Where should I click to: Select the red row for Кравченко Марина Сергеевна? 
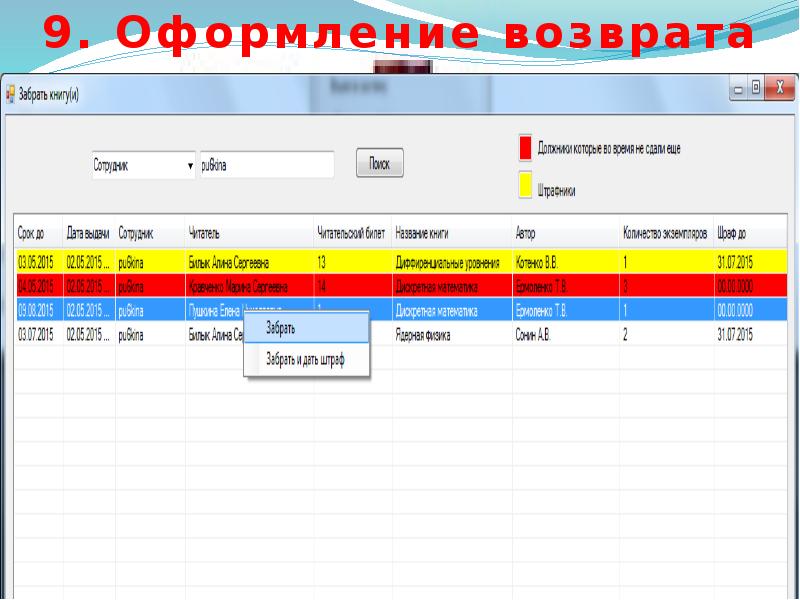tap(402, 286)
